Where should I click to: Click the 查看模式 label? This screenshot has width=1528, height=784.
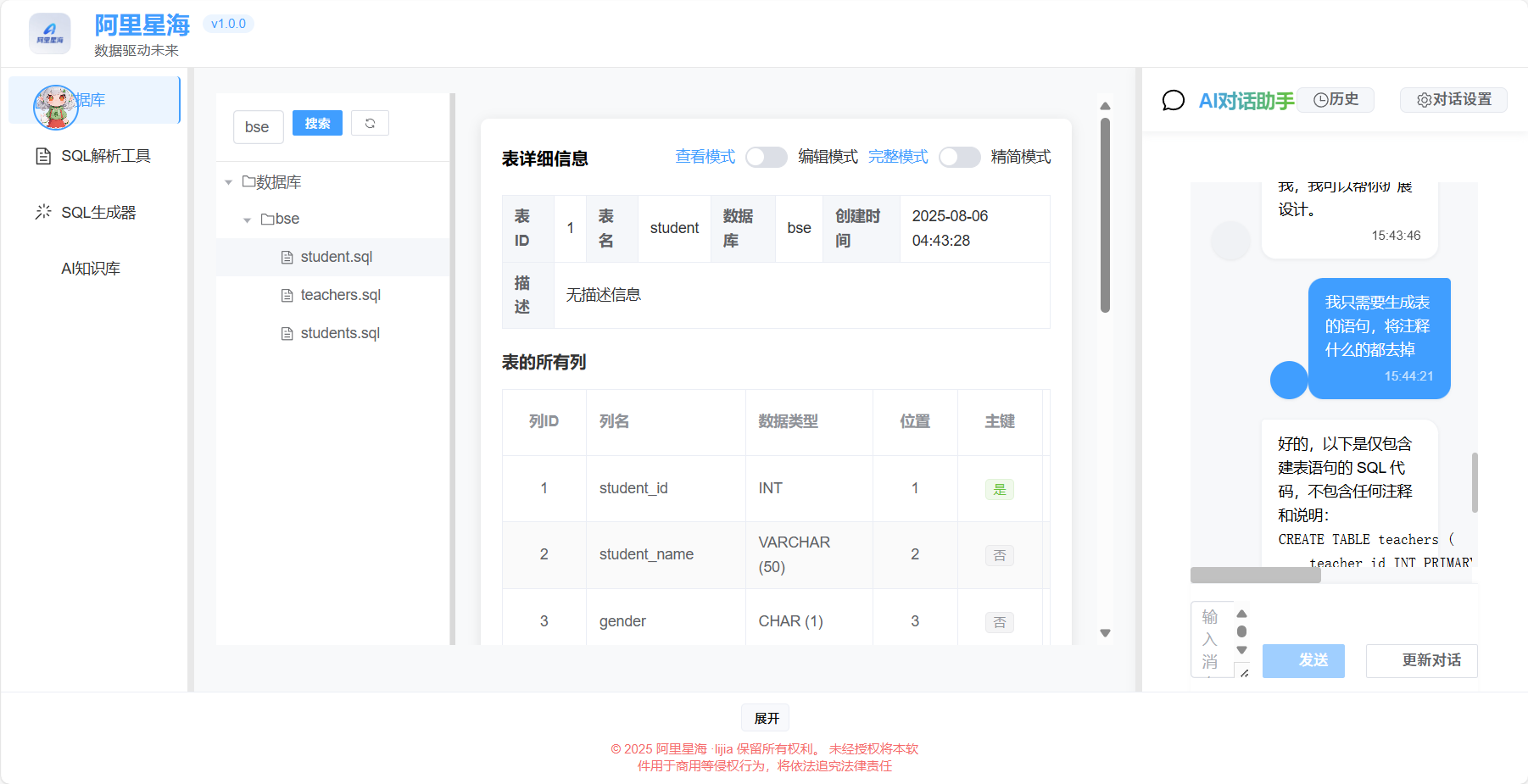click(705, 157)
